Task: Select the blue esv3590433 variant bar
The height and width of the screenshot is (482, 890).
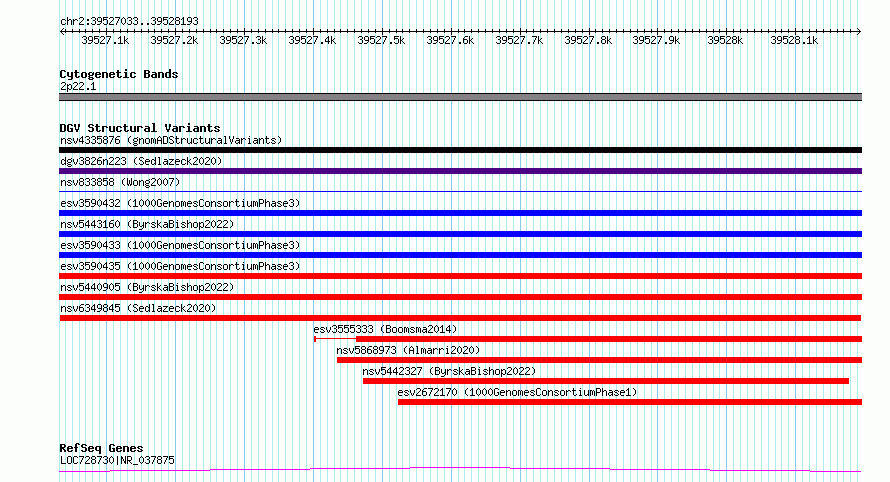Action: click(460, 255)
